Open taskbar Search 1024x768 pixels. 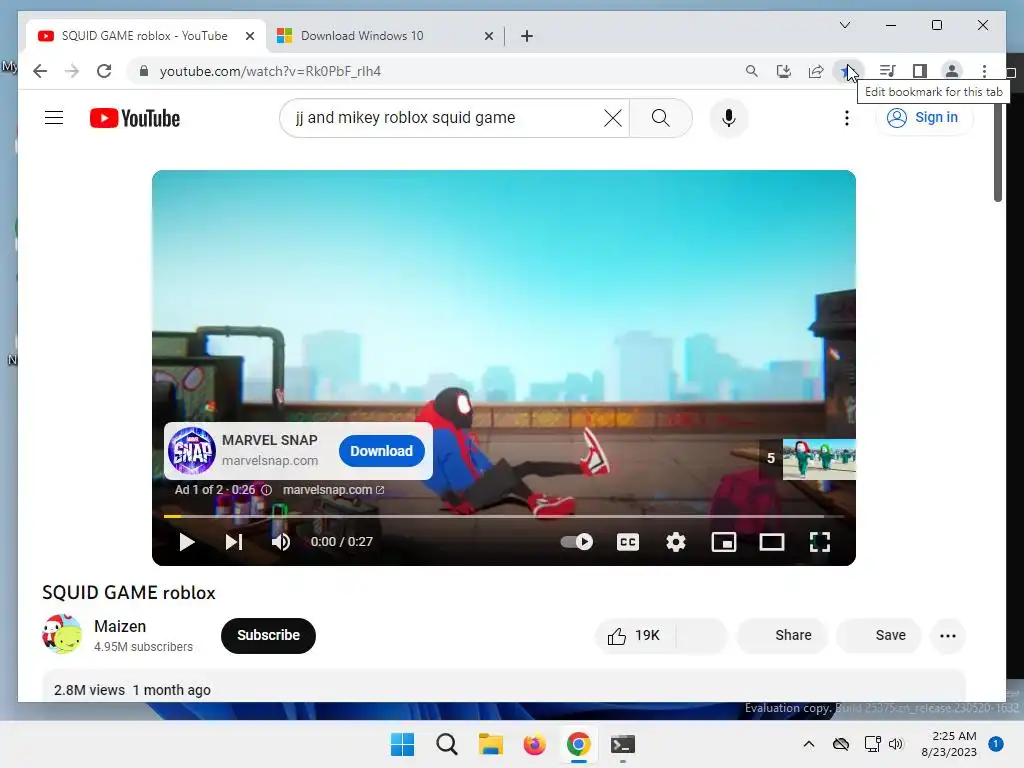(447, 744)
